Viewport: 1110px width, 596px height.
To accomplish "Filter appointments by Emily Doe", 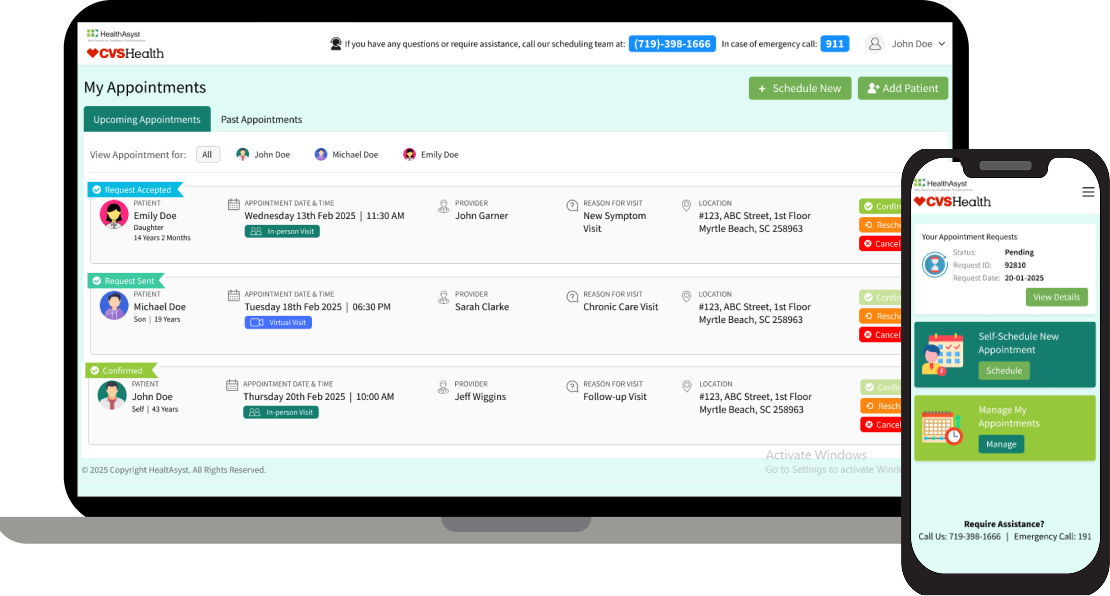I will coord(430,154).
